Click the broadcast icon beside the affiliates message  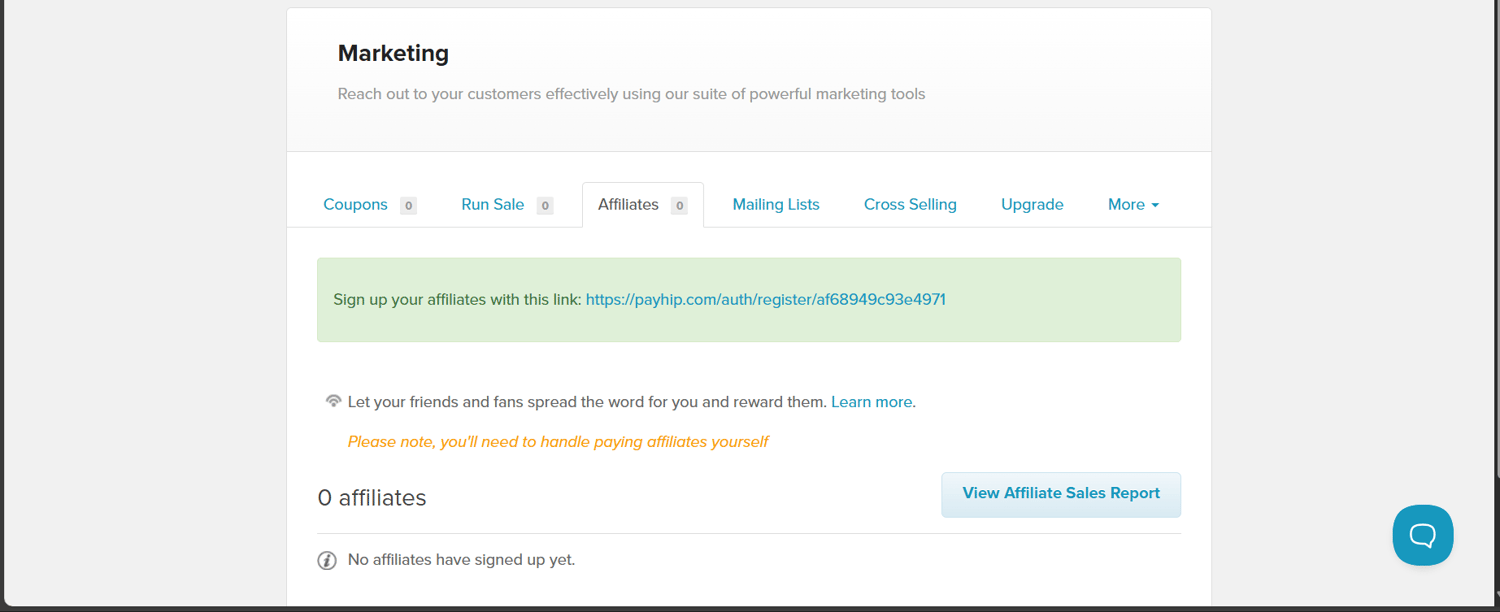(333, 400)
